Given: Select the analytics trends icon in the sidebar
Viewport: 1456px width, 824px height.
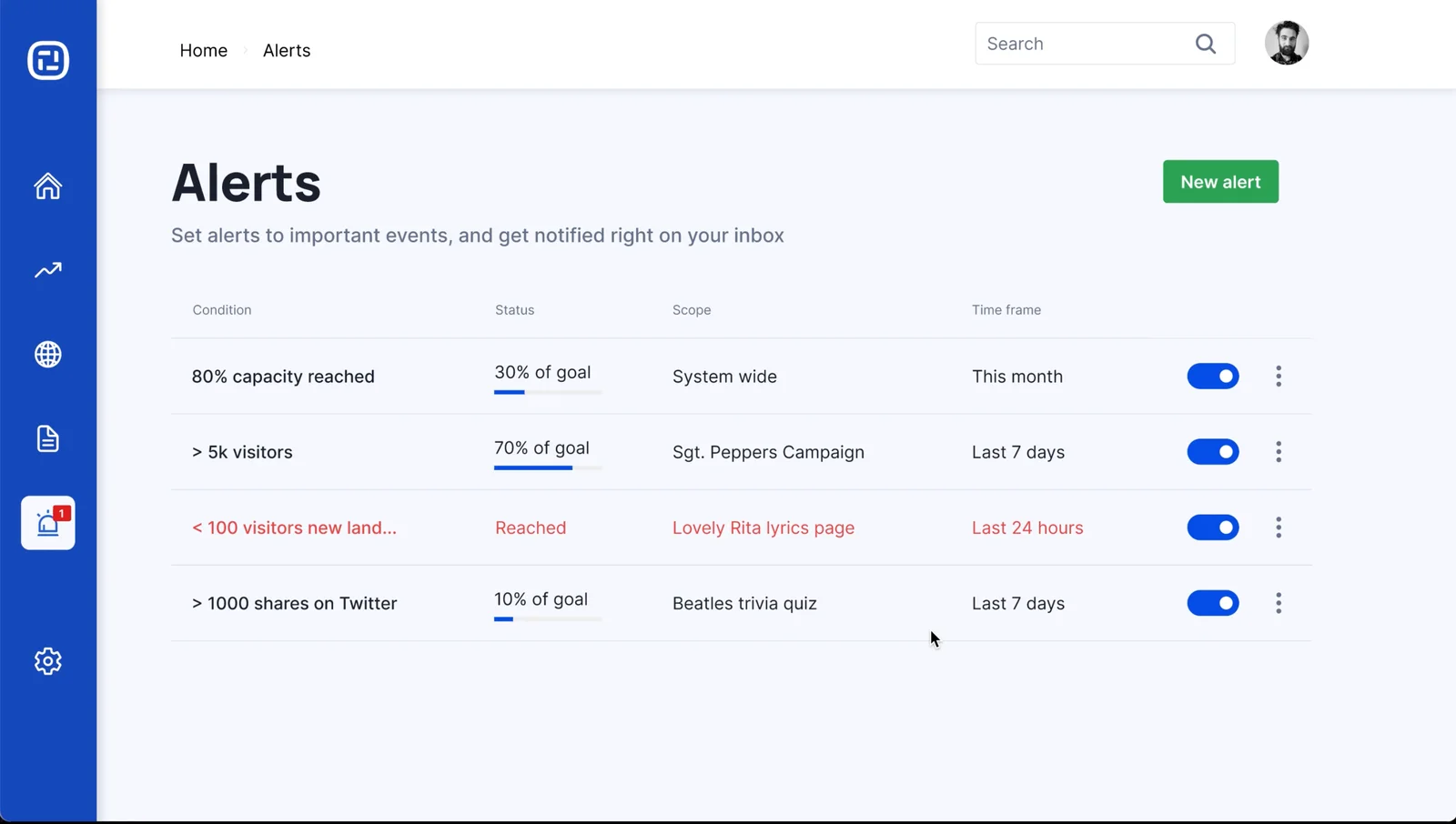Looking at the screenshot, I should (x=47, y=270).
